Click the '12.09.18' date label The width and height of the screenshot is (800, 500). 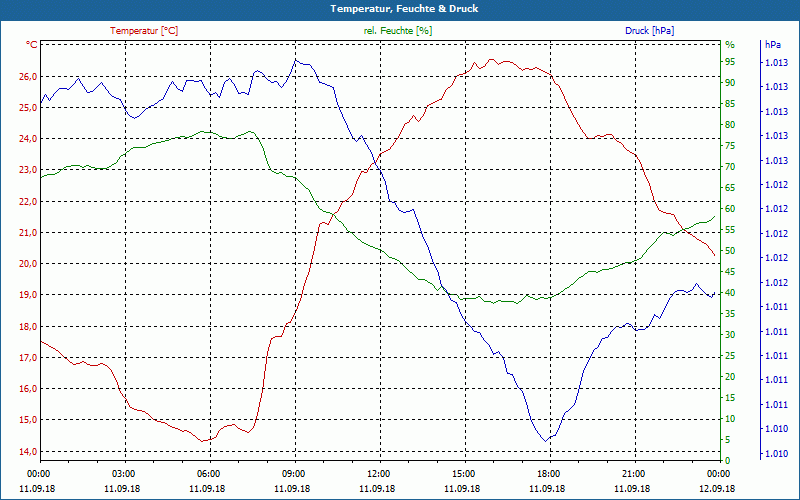[717, 488]
